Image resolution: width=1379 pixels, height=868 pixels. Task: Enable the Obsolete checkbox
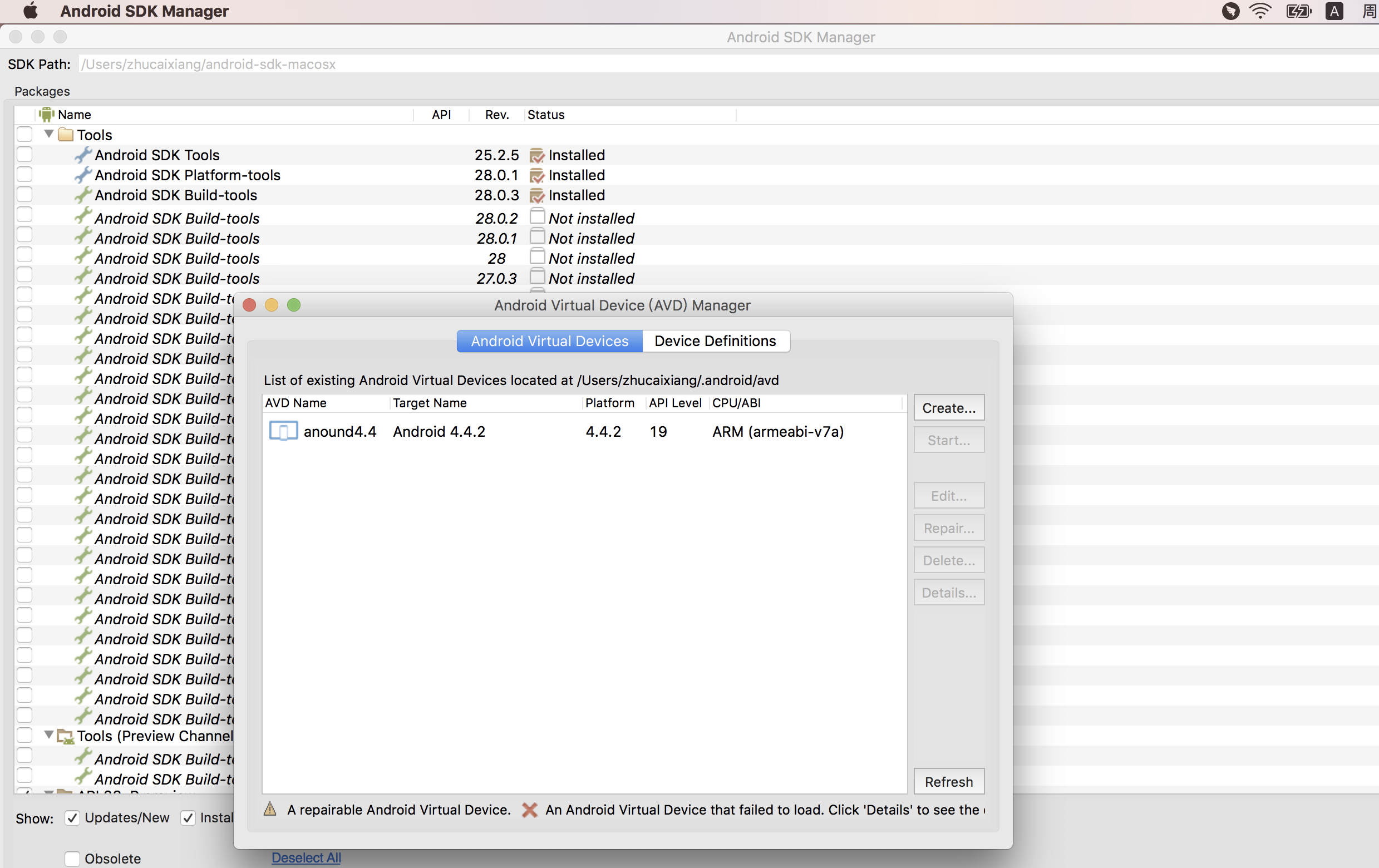click(x=72, y=859)
